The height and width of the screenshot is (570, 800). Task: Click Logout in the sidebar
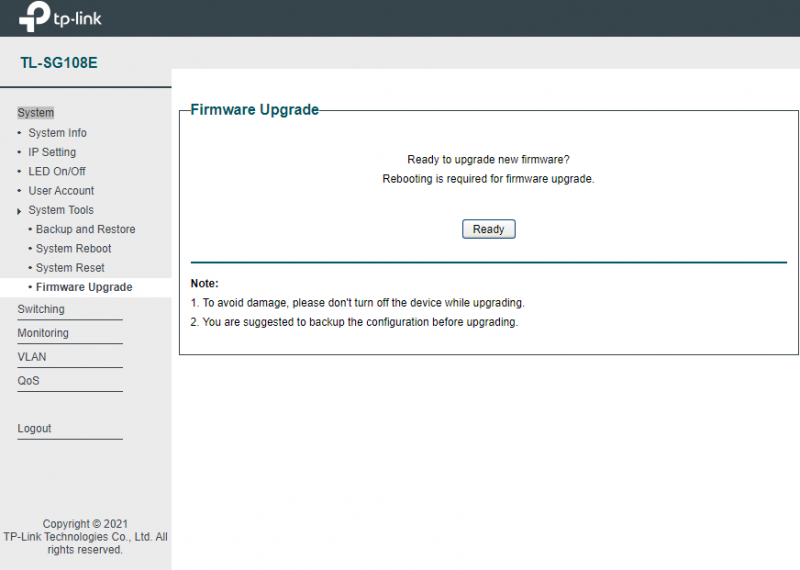click(x=34, y=429)
